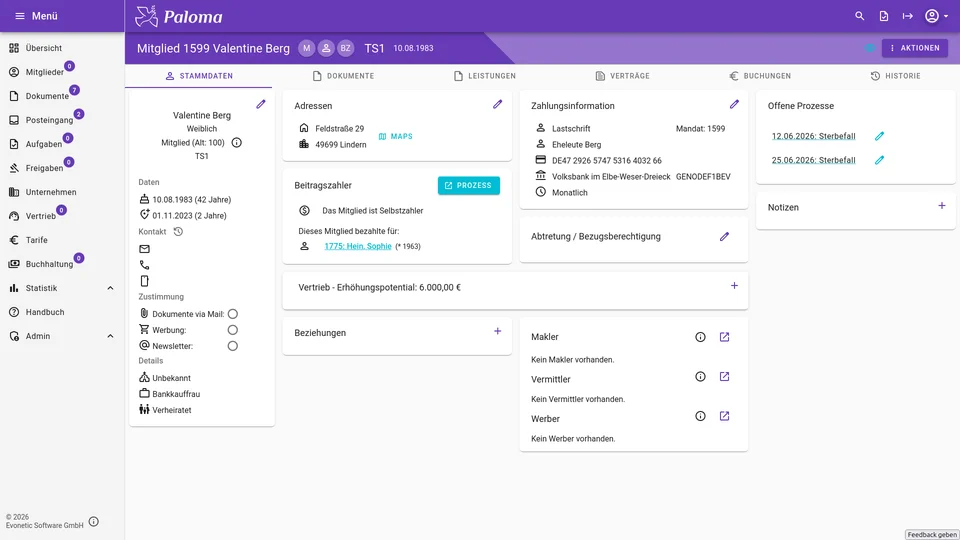Click the M badge next to member name
Viewport: 960px width, 540px height.
pyautogui.click(x=307, y=48)
